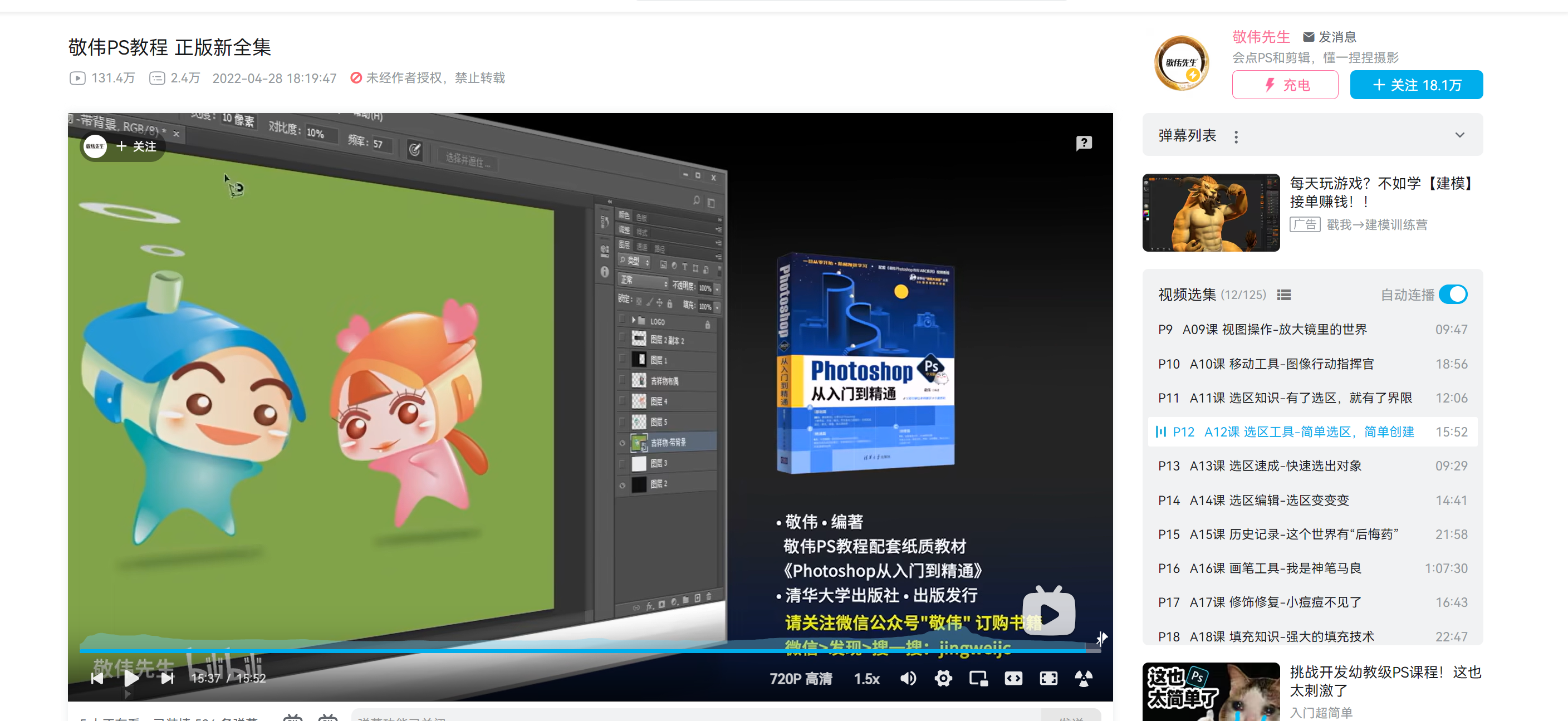Open P15 A15课 历史记录 episode

click(x=1312, y=534)
